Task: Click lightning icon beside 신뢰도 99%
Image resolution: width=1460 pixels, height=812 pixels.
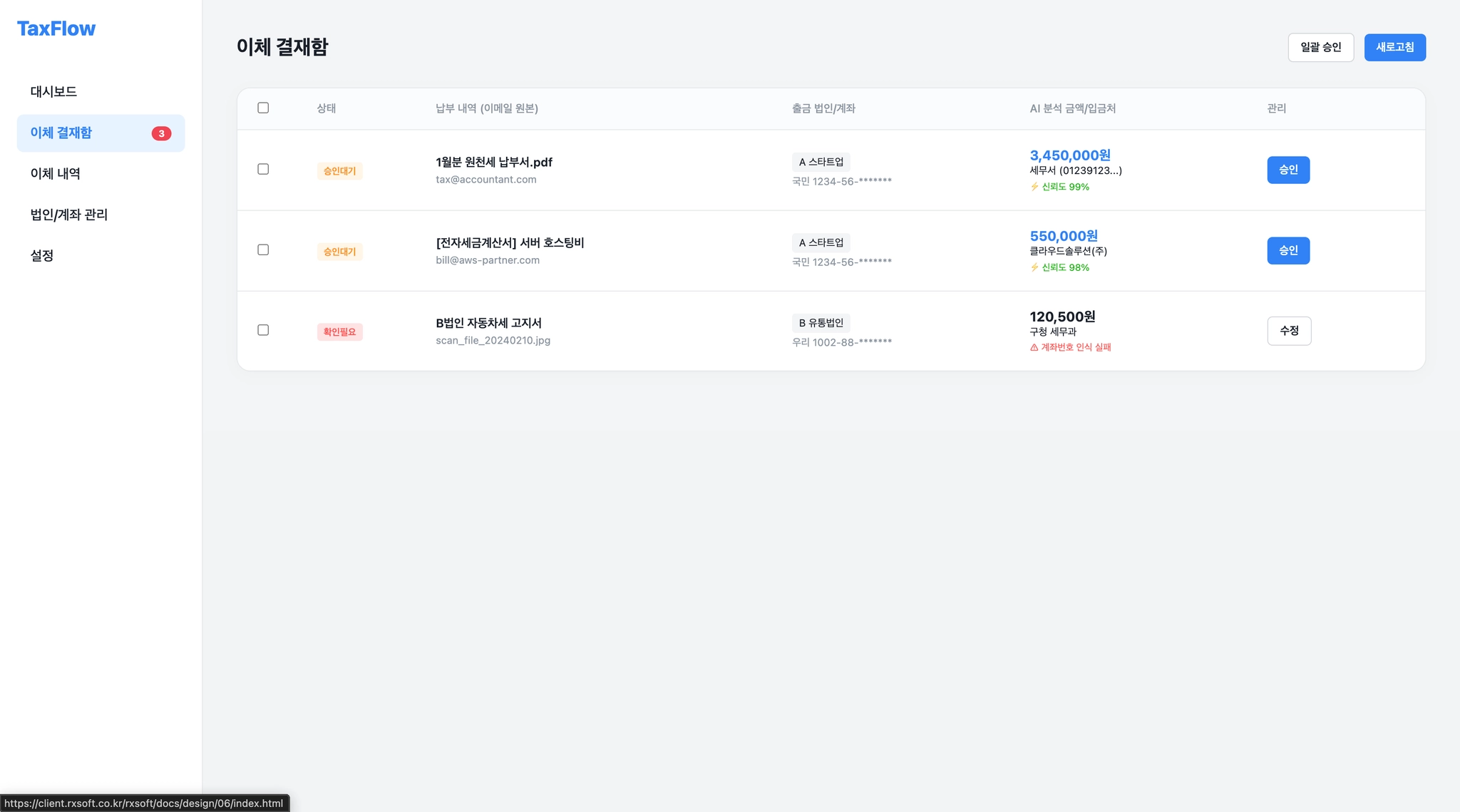Action: (x=1034, y=187)
